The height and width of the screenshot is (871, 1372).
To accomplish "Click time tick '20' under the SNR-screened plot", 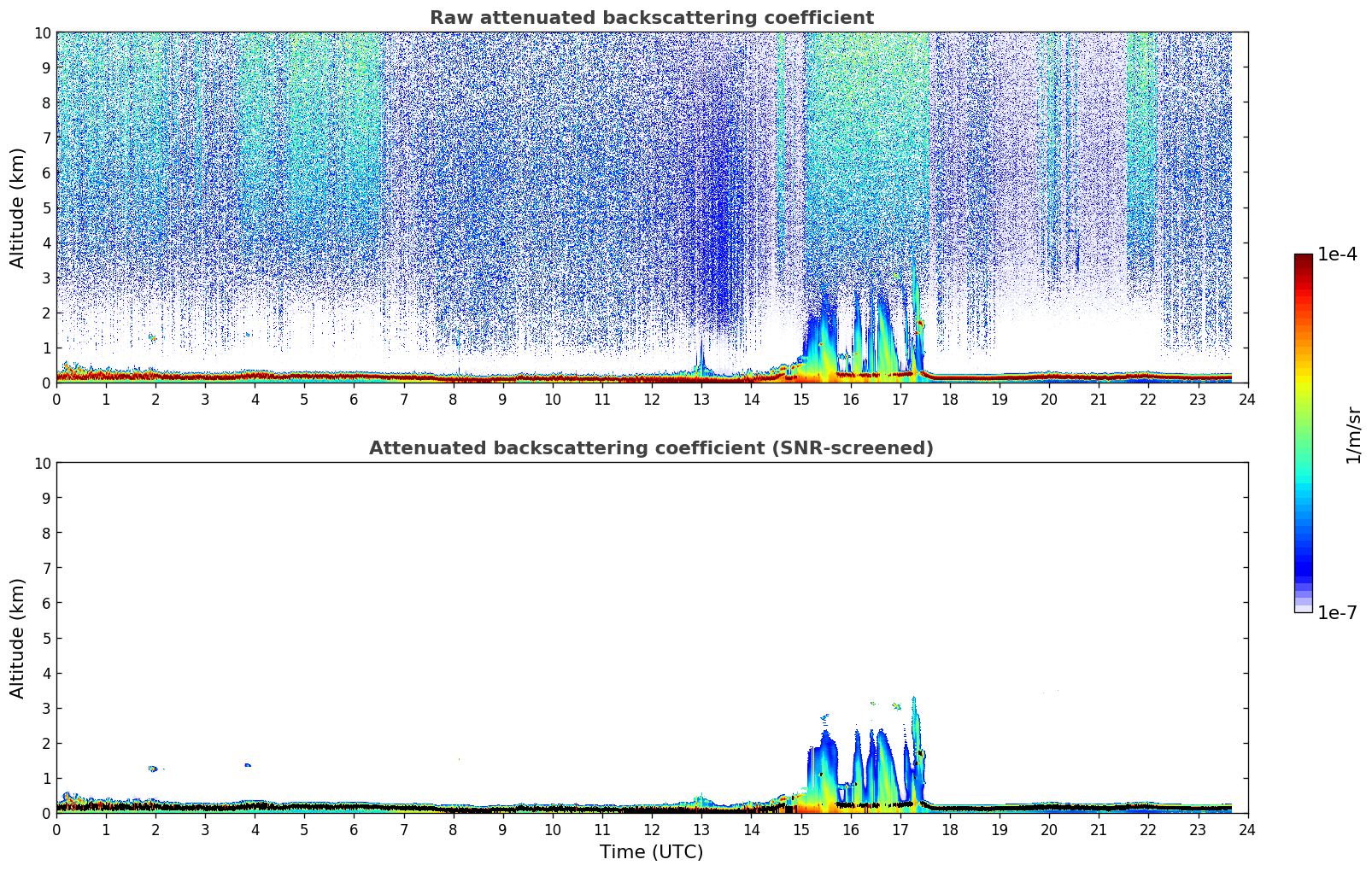I will click(x=1049, y=829).
